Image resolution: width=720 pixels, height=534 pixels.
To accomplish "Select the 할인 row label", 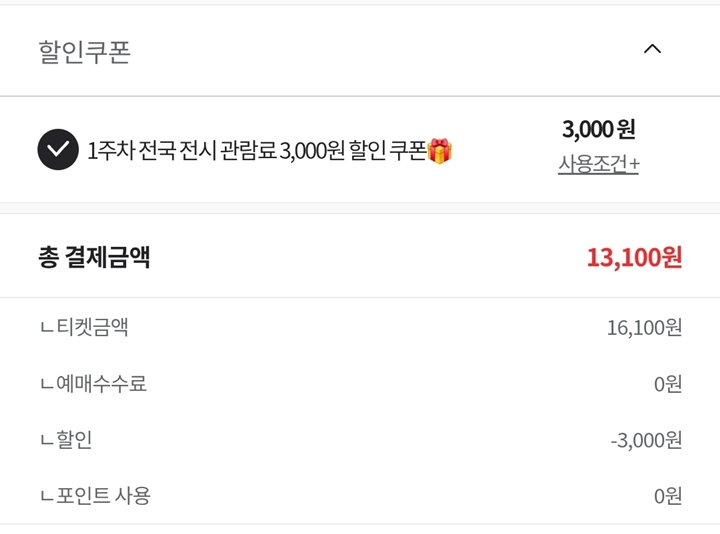I will pos(75,439).
